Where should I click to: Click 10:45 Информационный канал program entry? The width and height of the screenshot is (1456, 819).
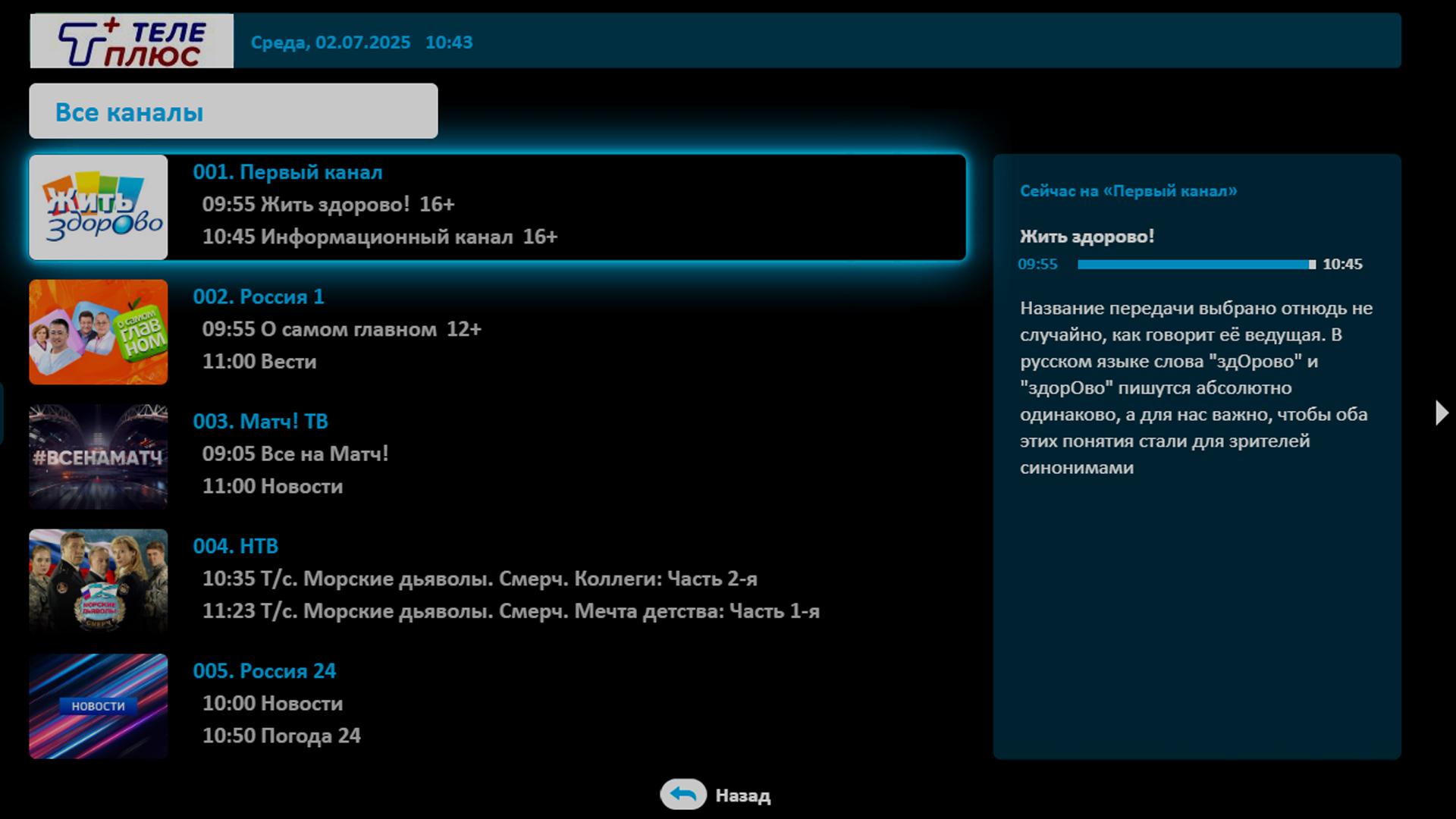coord(379,237)
